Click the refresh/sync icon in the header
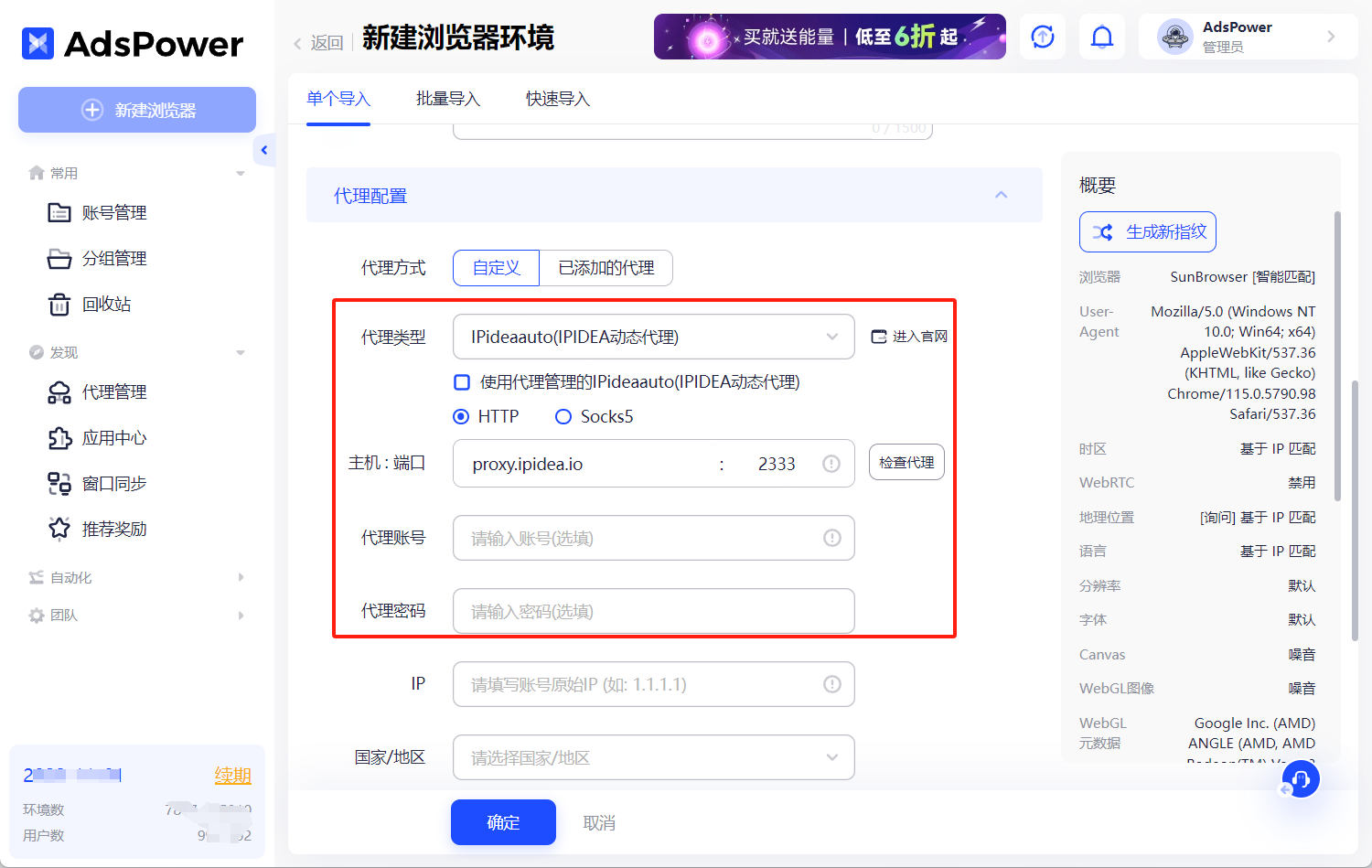1372x868 pixels. pyautogui.click(x=1043, y=37)
